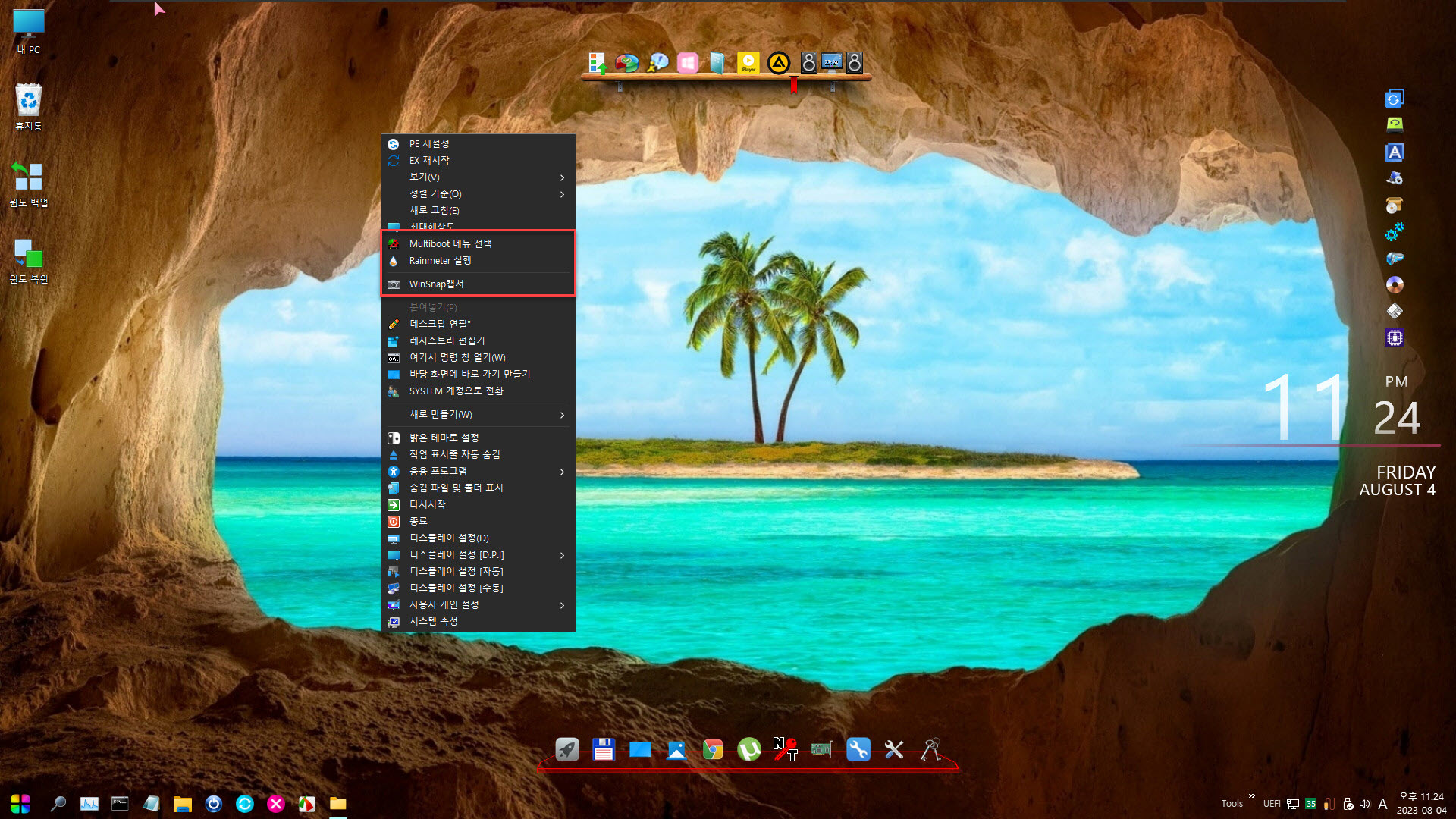Click the bunch of keys icon in the dock
The width and height of the screenshot is (1456, 819).
click(x=931, y=750)
